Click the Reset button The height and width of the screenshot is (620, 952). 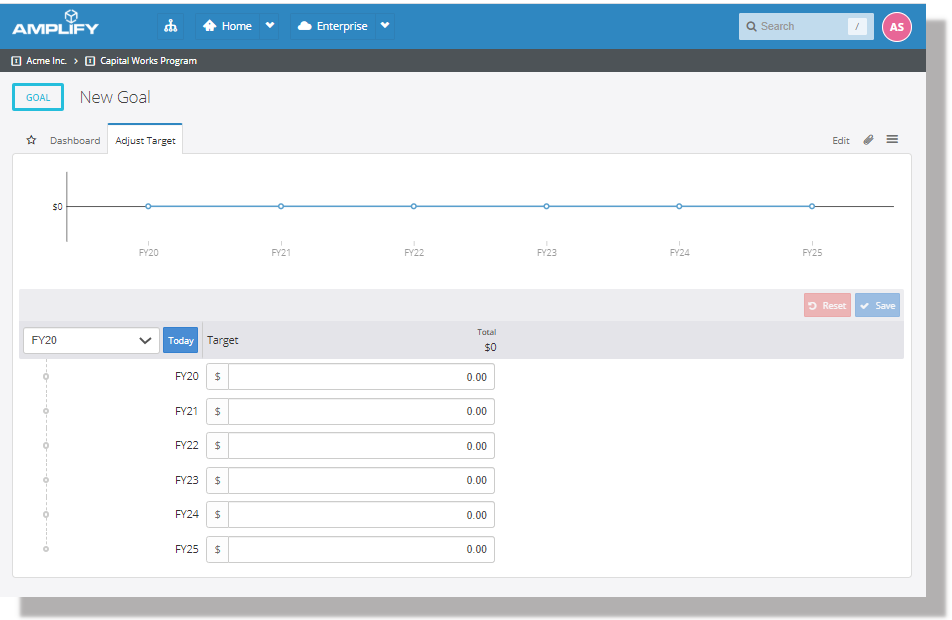pos(827,306)
